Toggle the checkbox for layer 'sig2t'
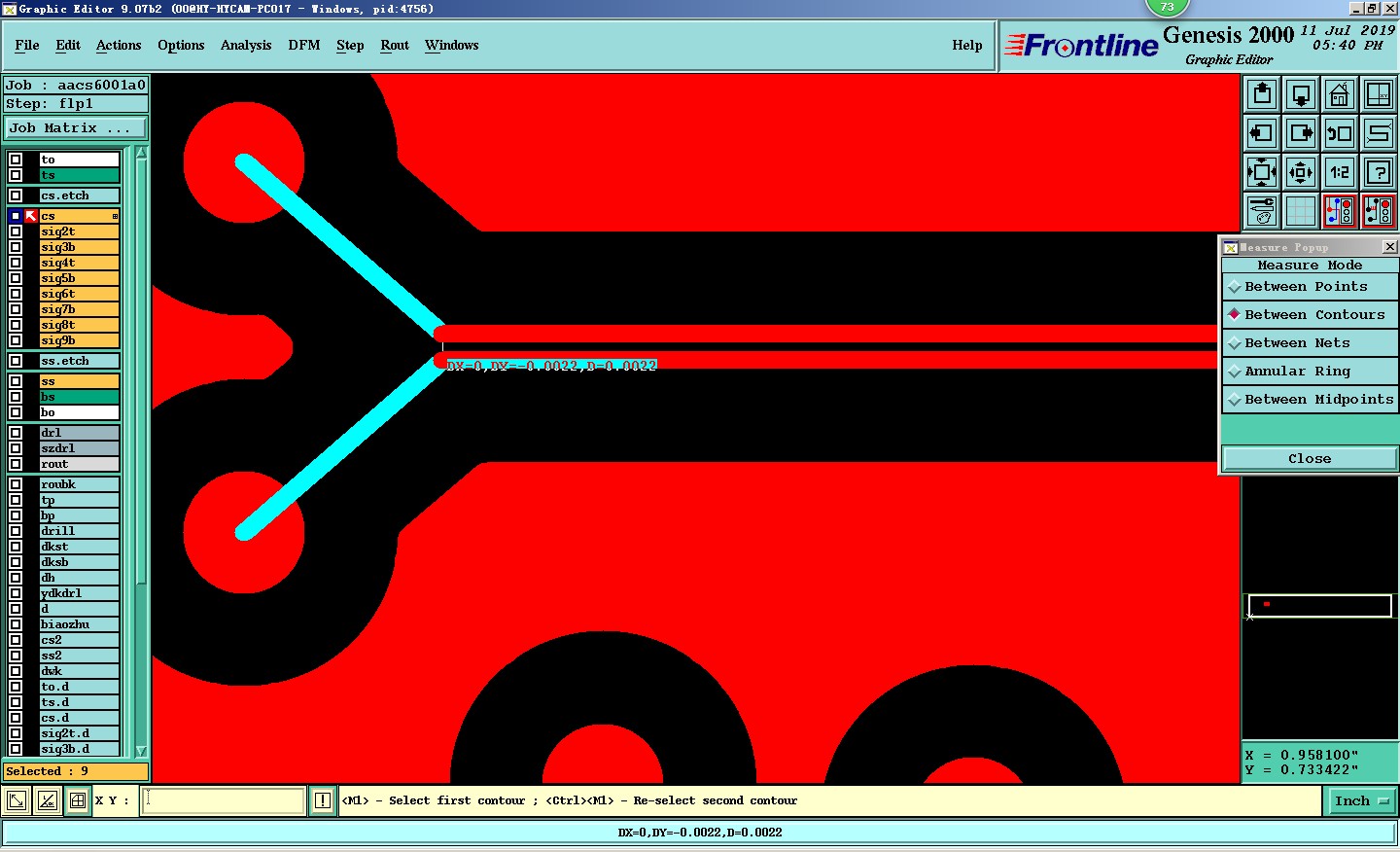1400x852 pixels. tap(16, 231)
